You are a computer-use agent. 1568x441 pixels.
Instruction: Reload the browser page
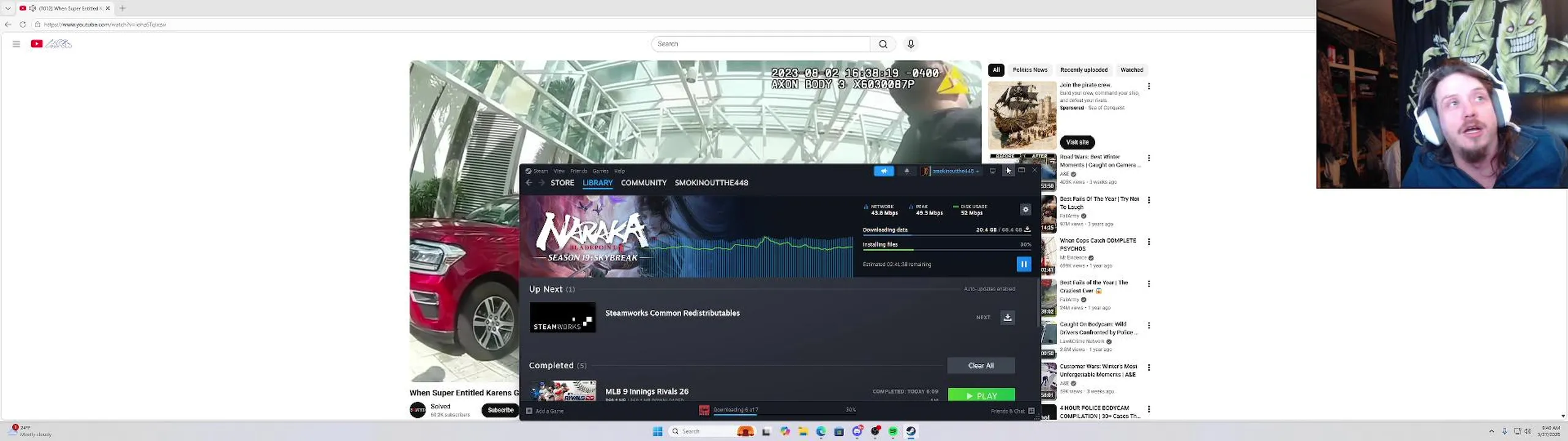pyautogui.click(x=23, y=24)
